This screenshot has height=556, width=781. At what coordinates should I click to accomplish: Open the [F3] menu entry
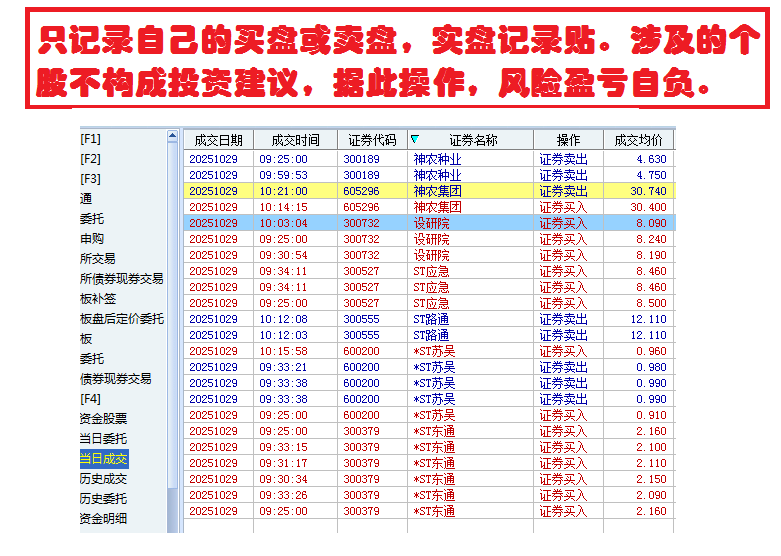pyautogui.click(x=90, y=178)
